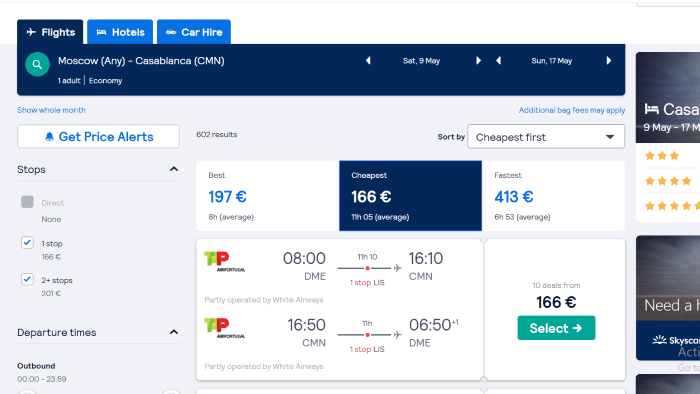The width and height of the screenshot is (700, 394).
Task: Advance outbound date past Sat, 9 May
Action: point(478,61)
